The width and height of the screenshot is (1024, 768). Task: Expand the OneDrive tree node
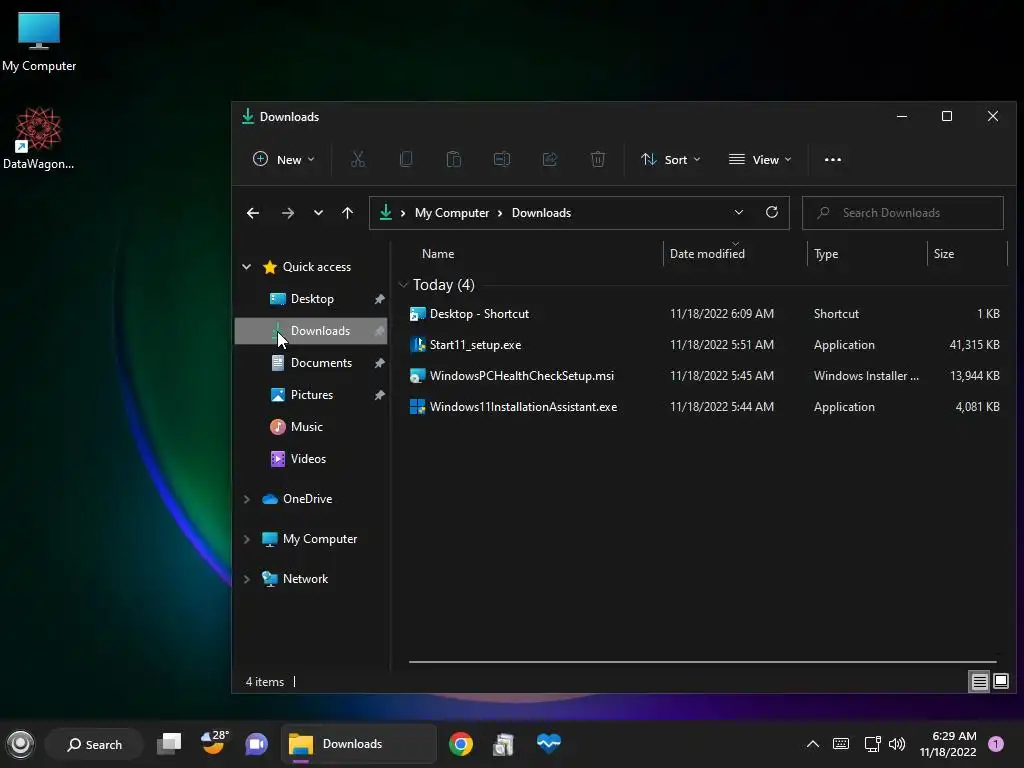247,499
